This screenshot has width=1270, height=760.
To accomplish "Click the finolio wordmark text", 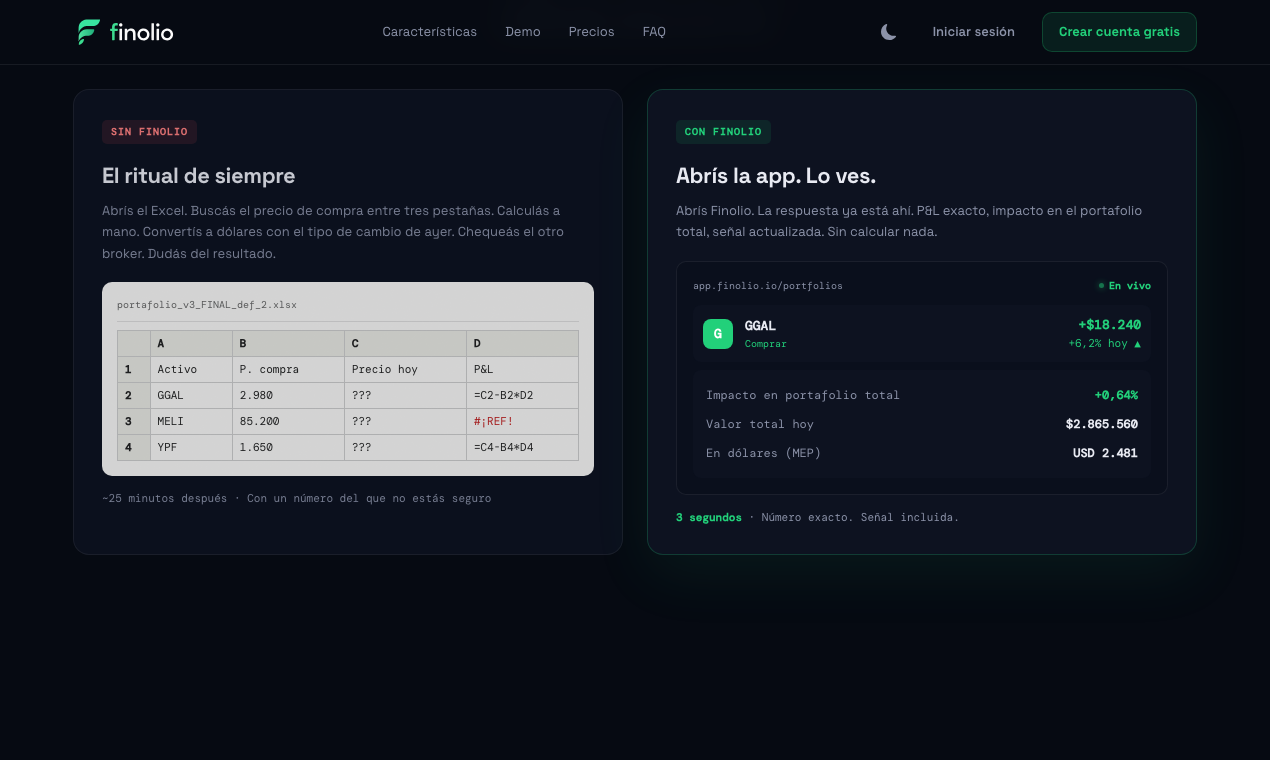I will (x=142, y=32).
